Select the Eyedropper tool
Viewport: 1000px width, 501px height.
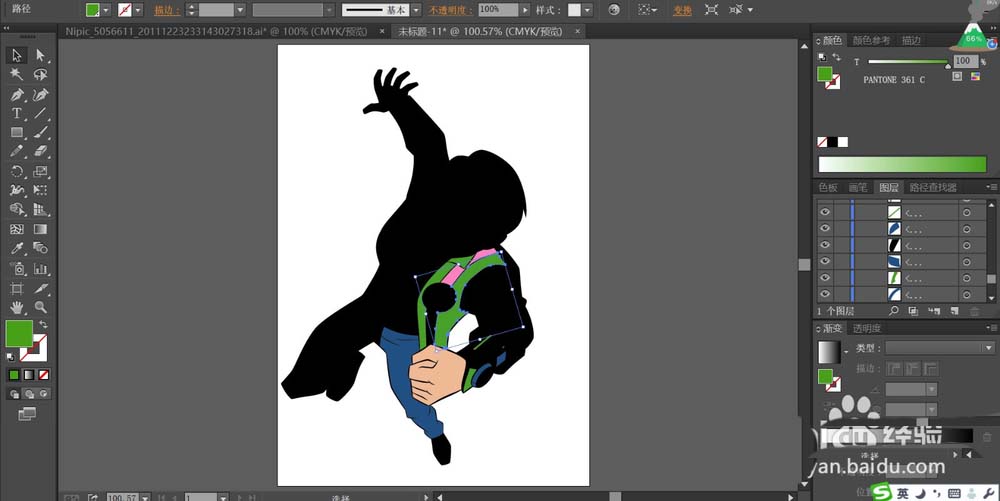[x=17, y=248]
